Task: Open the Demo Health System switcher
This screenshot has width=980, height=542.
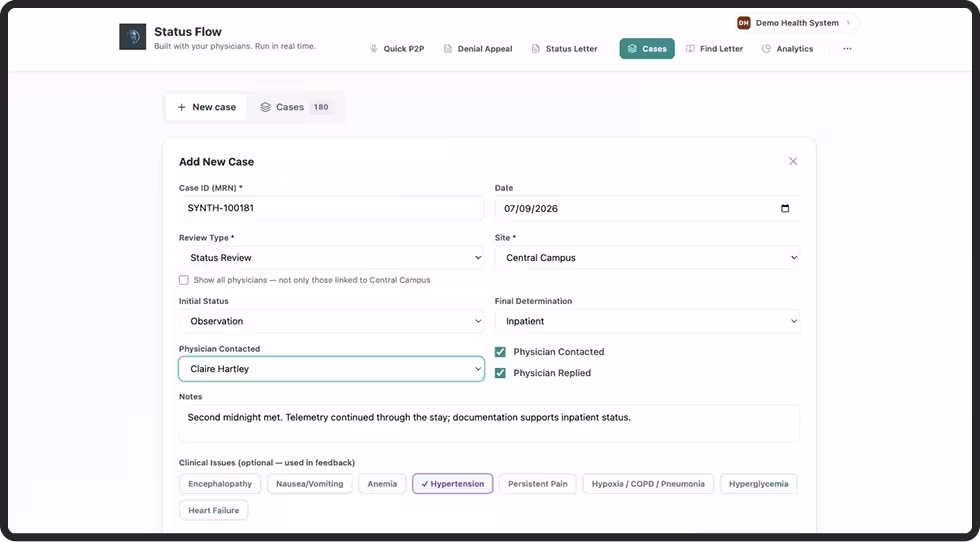Action: click(x=796, y=23)
